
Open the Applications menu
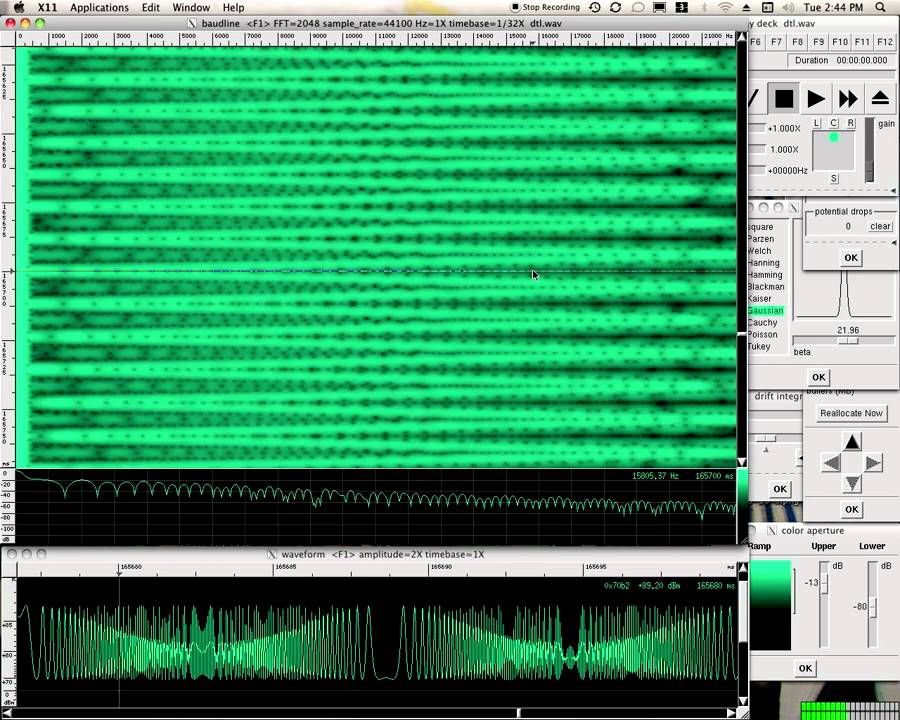tap(99, 7)
